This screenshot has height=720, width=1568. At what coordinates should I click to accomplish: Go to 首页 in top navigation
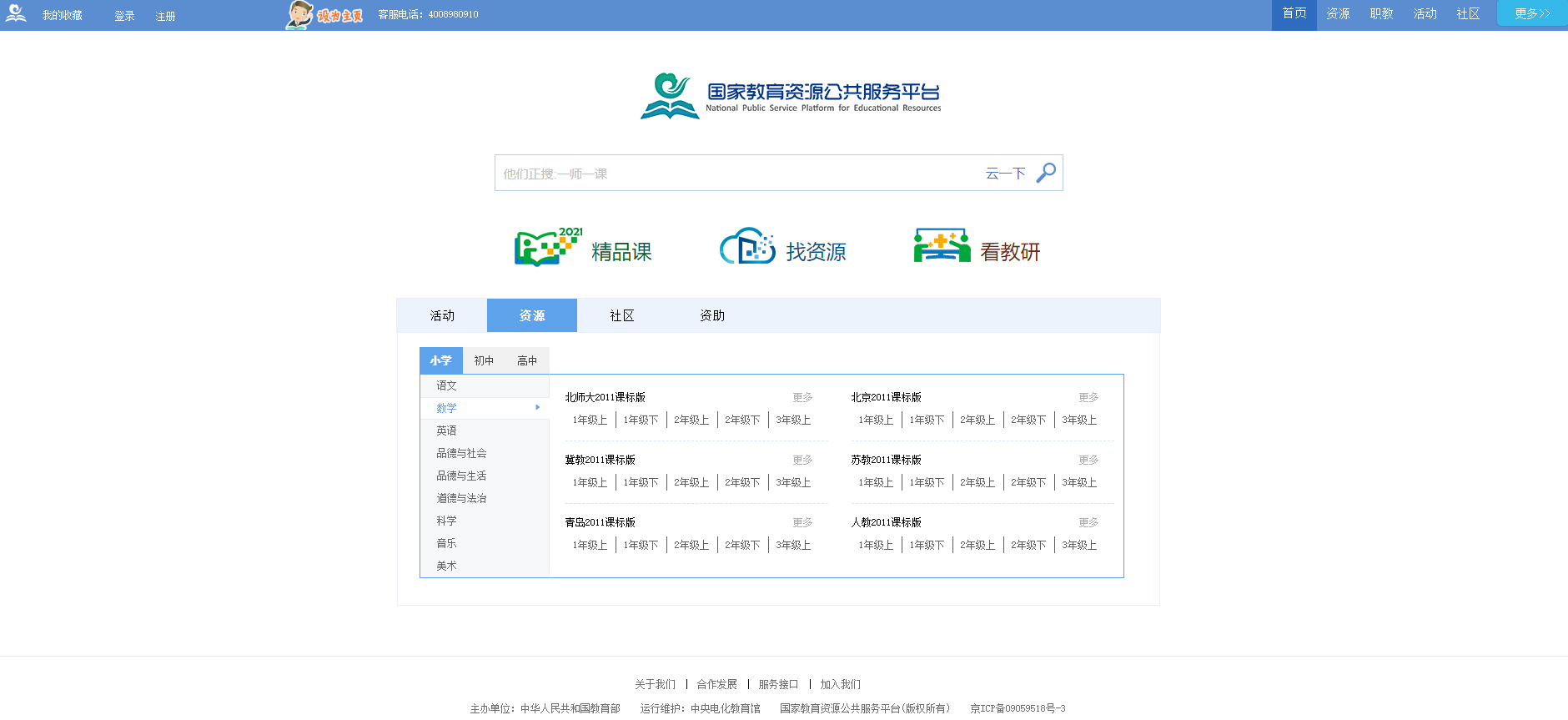coord(1294,14)
